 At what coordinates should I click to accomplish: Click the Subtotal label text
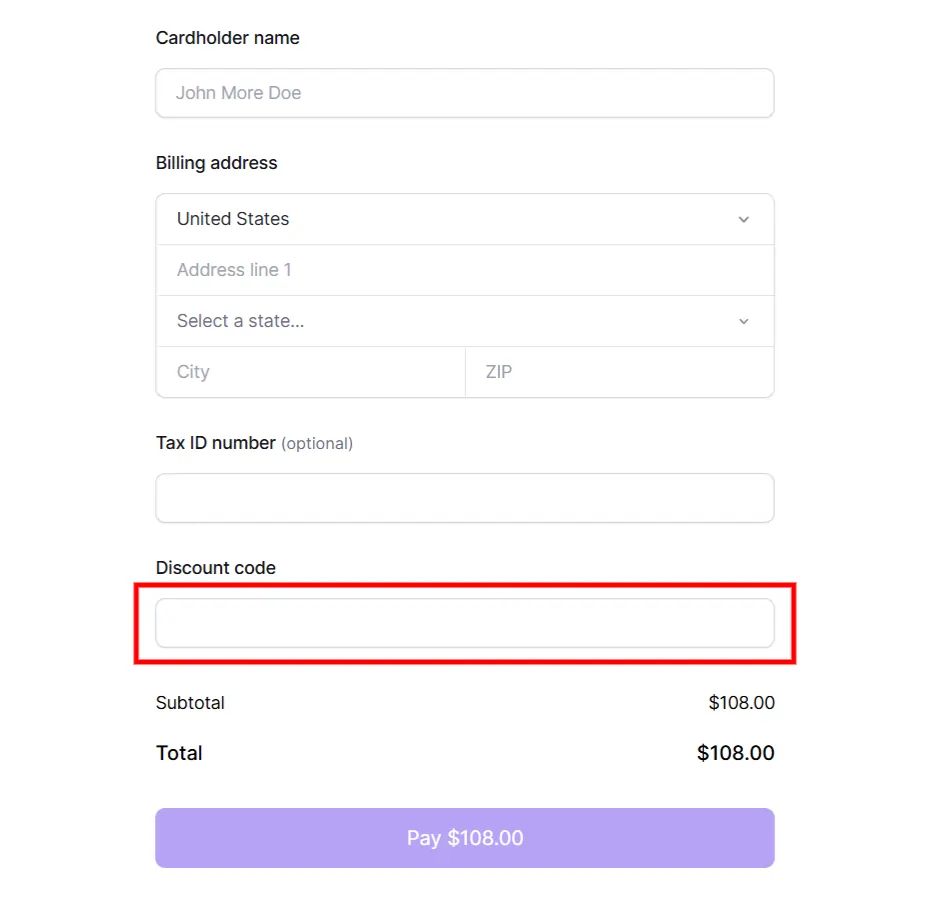(x=190, y=703)
